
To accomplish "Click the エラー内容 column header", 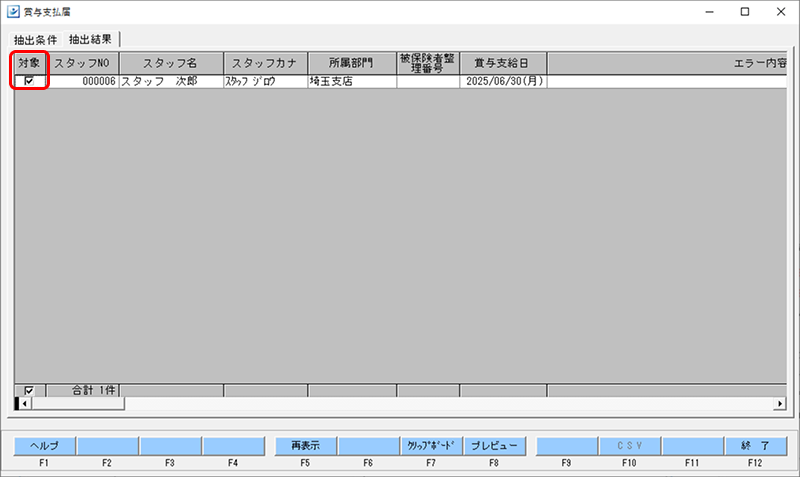I will [667, 63].
